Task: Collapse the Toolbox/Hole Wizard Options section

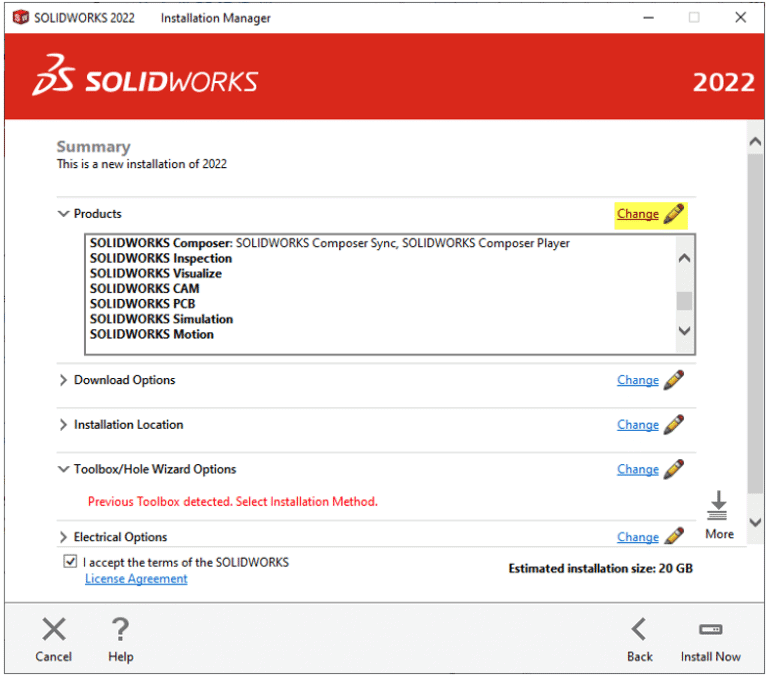Action: 63,469
